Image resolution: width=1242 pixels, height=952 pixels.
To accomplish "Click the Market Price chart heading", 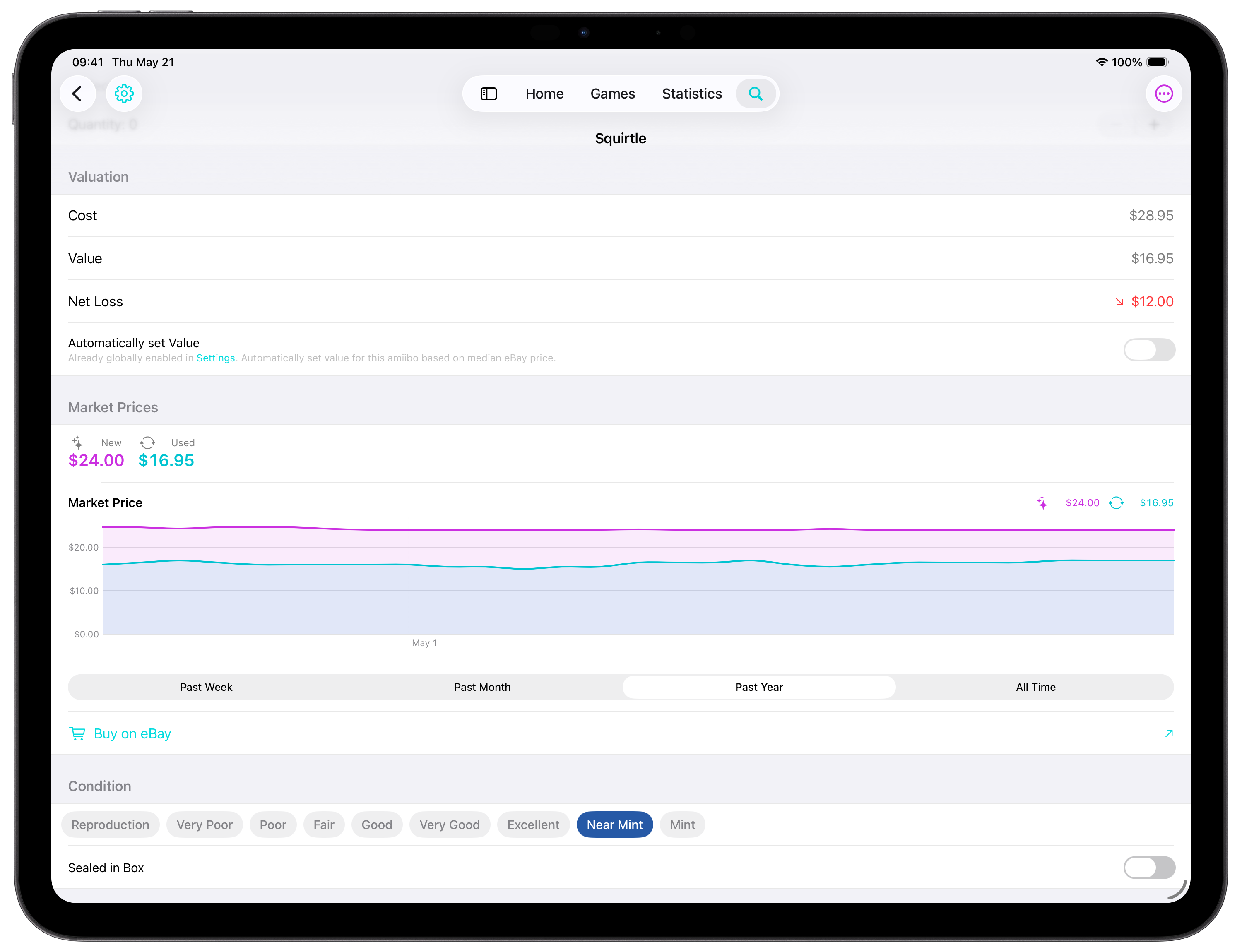I will pyautogui.click(x=106, y=503).
